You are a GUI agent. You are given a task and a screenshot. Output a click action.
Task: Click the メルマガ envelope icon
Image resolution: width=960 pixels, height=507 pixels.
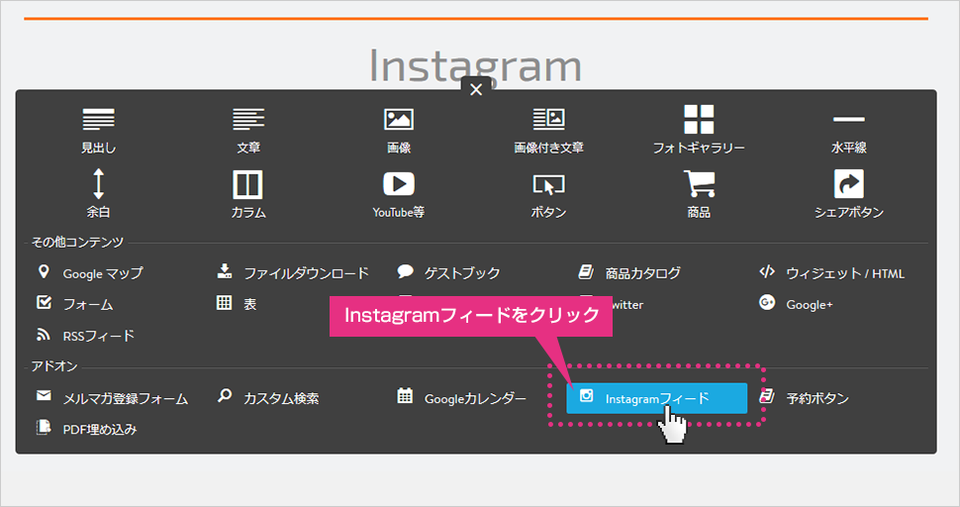click(43, 396)
